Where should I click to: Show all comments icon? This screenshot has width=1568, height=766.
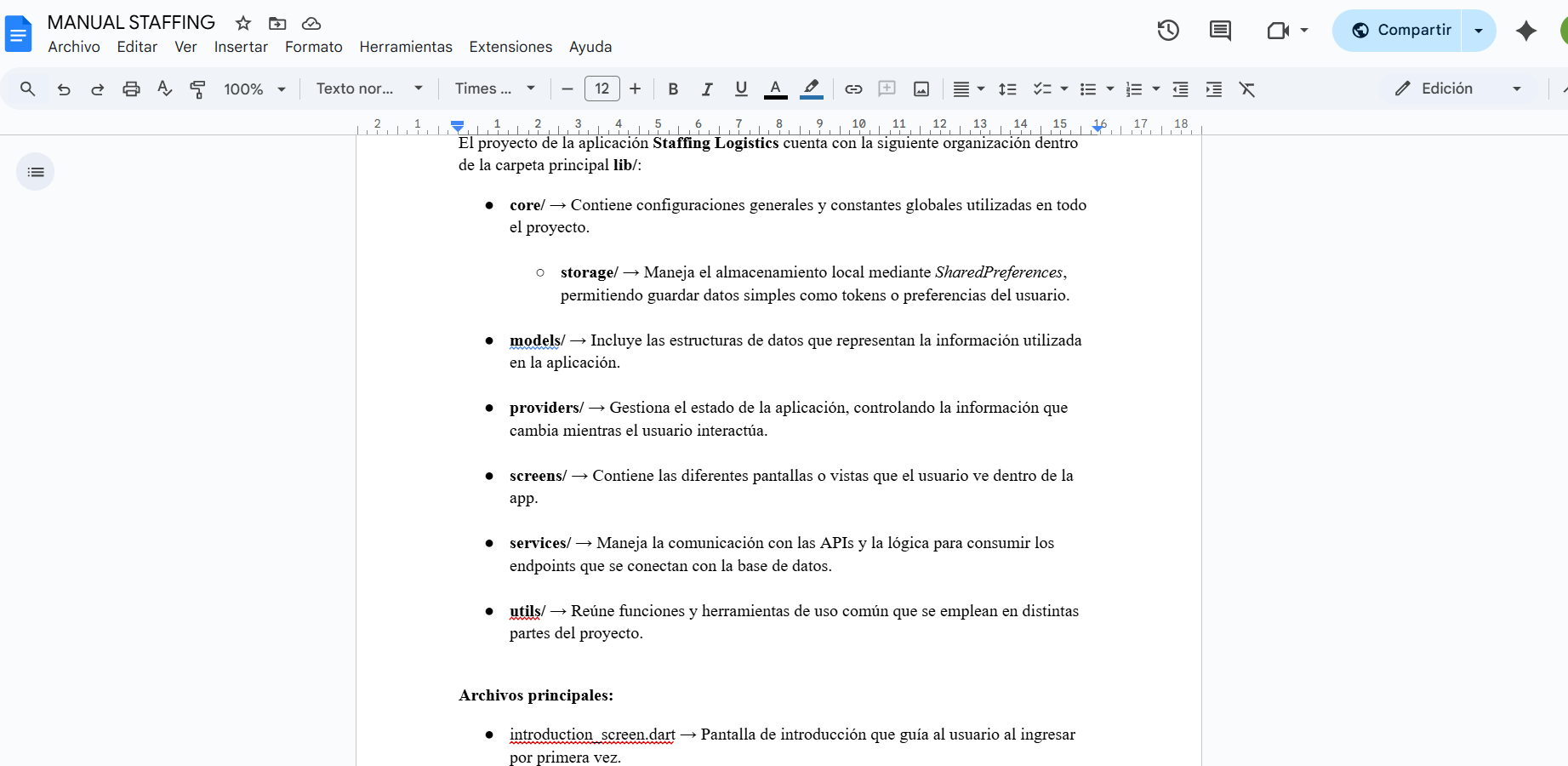[1220, 31]
